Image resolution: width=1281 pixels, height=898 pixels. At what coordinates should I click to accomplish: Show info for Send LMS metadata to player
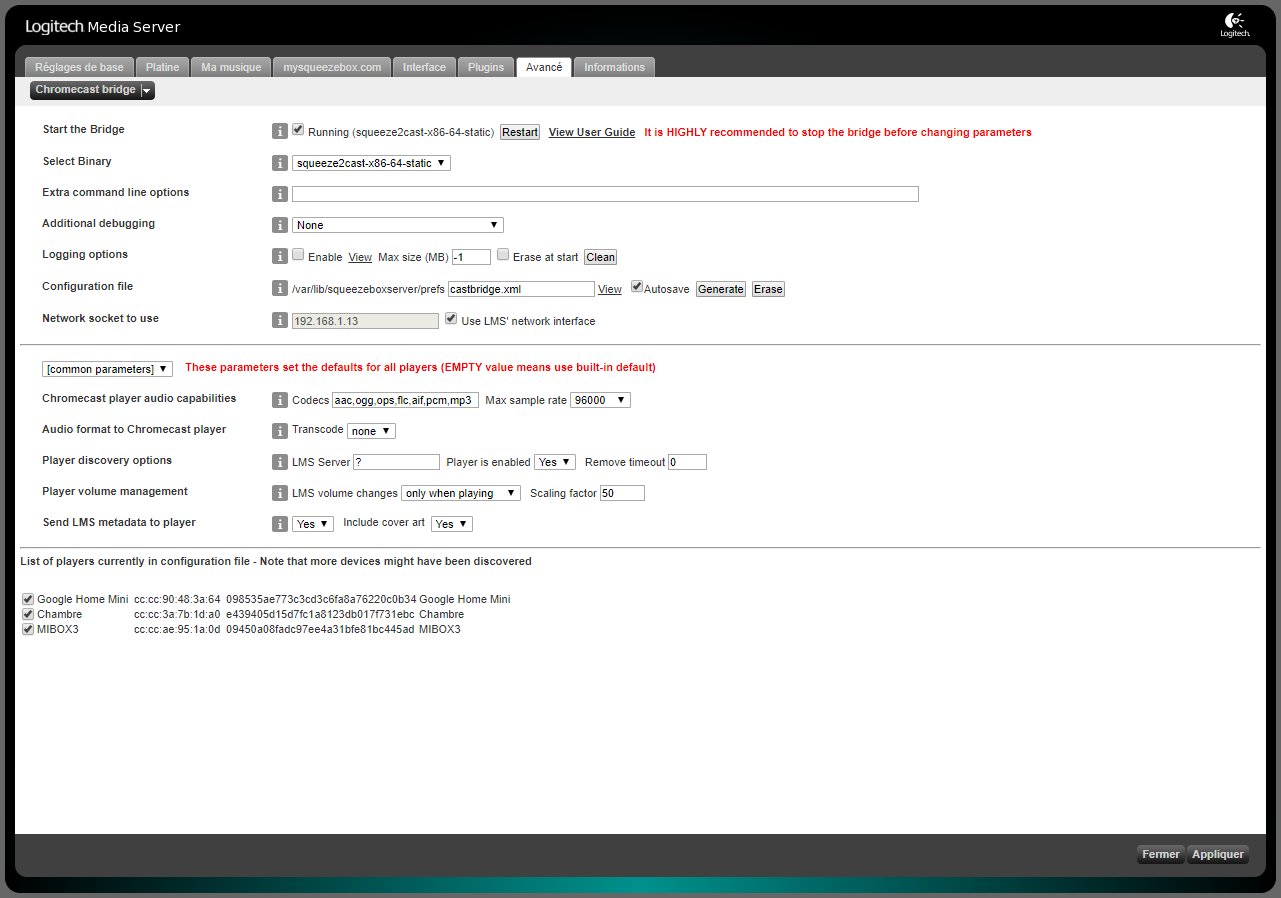pyautogui.click(x=280, y=524)
